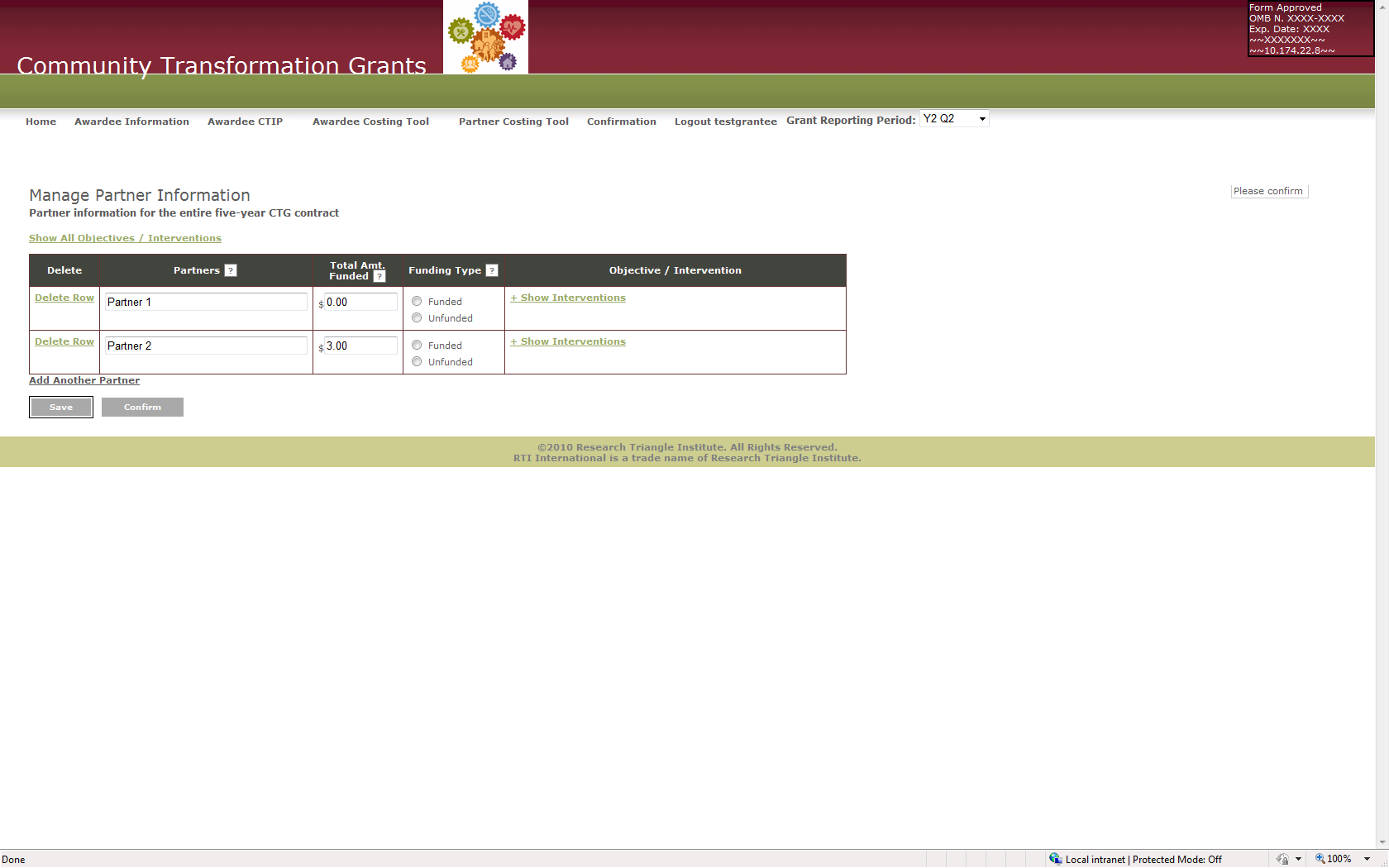Viewport: 1389px width, 868px height.
Task: Click the Form Approved OMB notice box
Action: point(1310,29)
